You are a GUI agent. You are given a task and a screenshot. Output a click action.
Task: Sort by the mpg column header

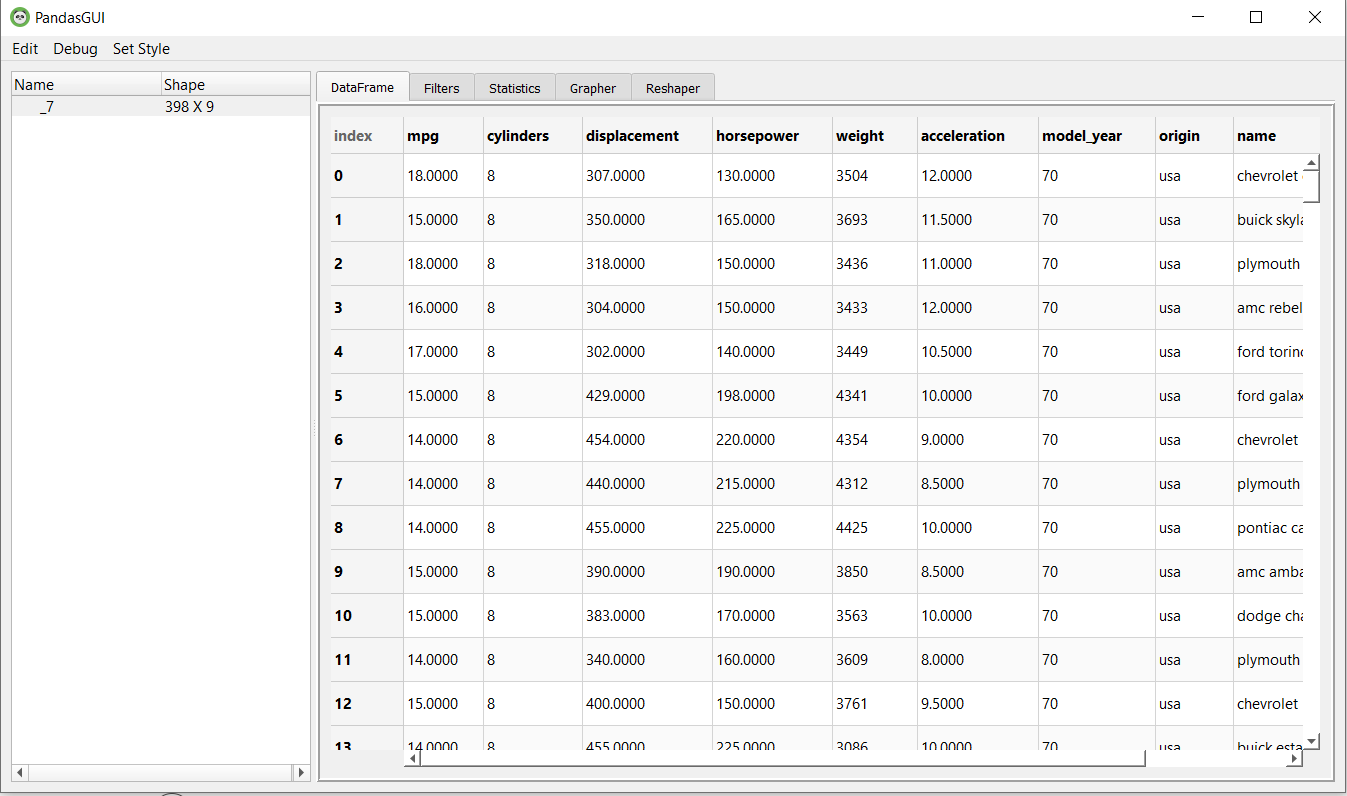pyautogui.click(x=423, y=136)
